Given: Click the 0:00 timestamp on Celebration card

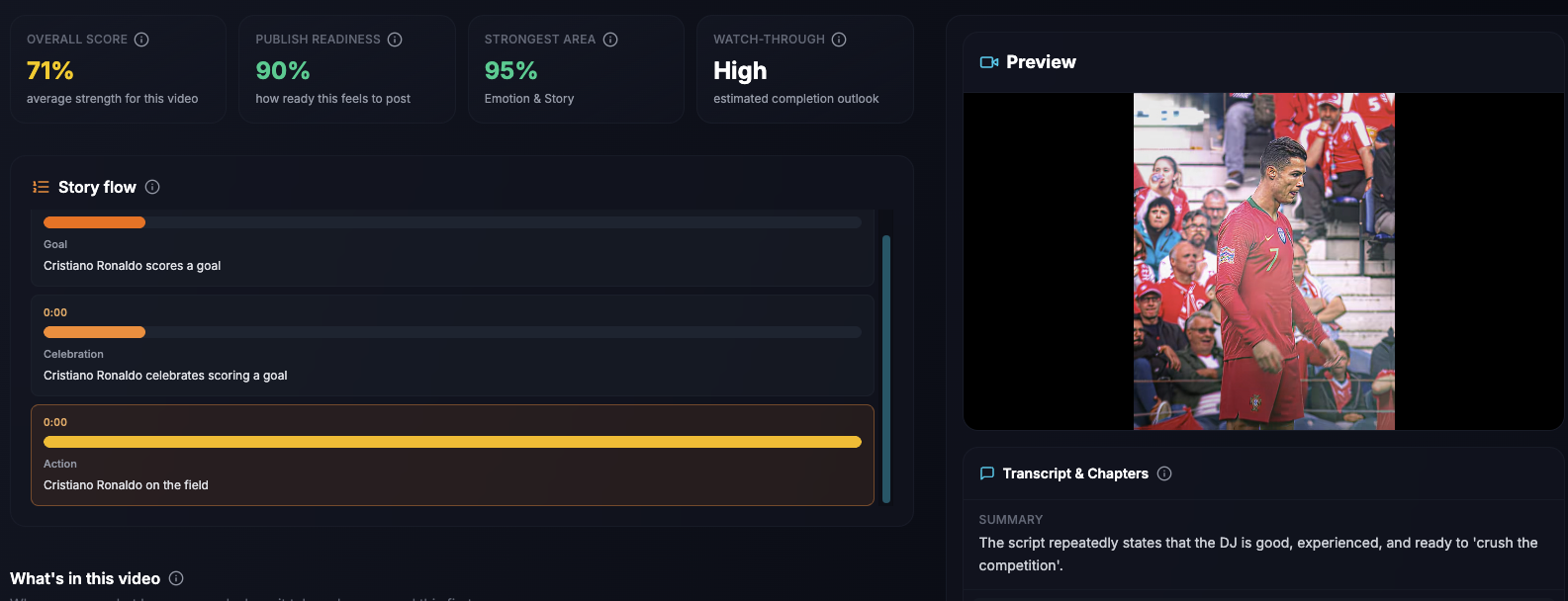Looking at the screenshot, I should (55, 312).
